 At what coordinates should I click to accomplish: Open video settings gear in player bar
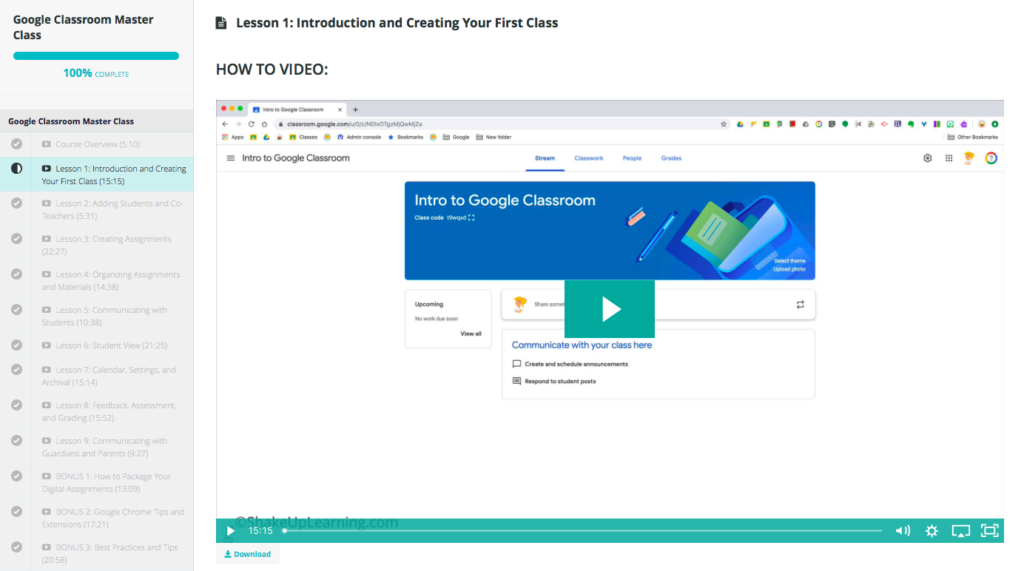coord(932,531)
